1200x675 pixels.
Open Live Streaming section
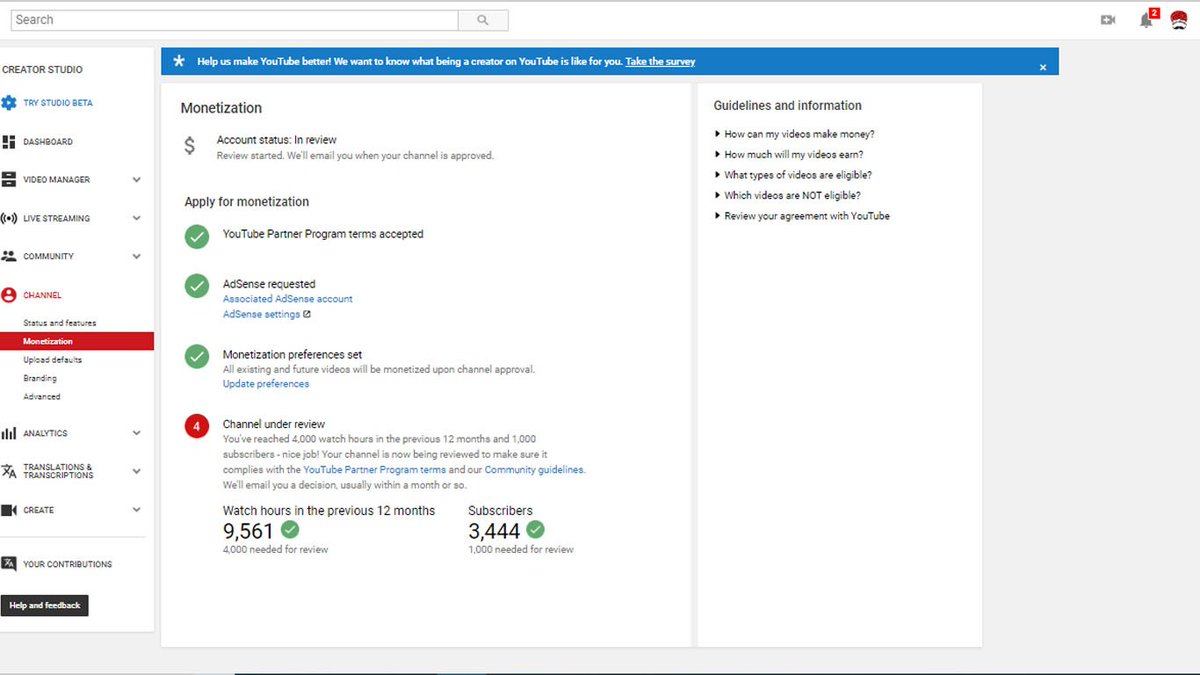(x=56, y=218)
